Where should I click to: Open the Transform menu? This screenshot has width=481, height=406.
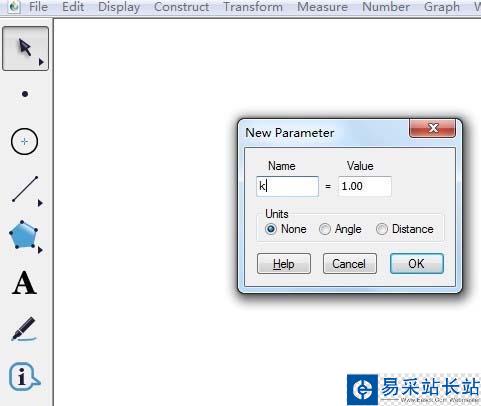click(x=253, y=7)
